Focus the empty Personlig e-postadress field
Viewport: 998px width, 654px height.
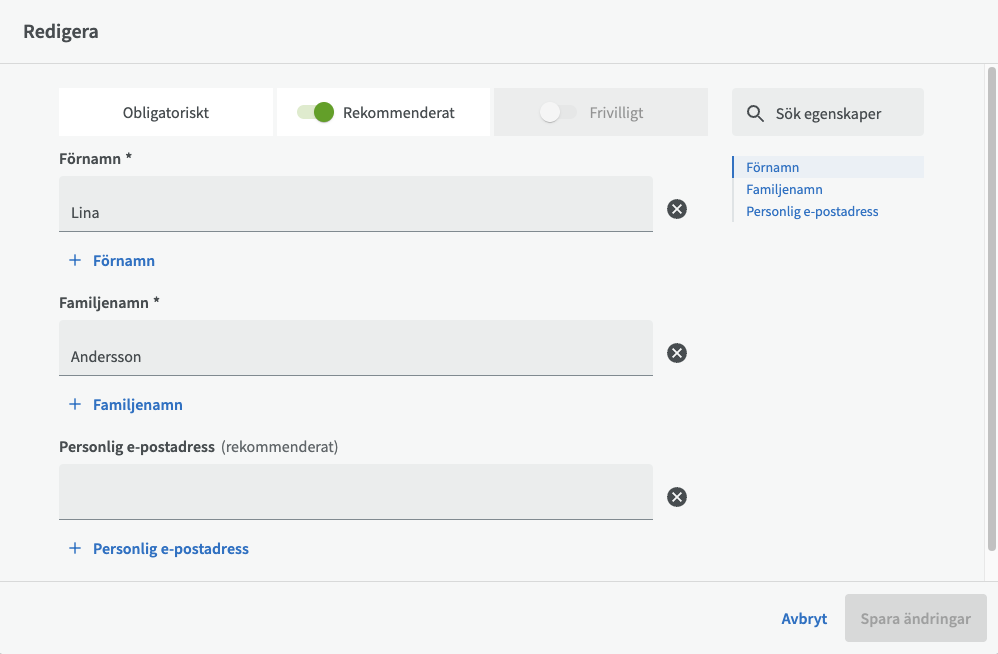(355, 492)
